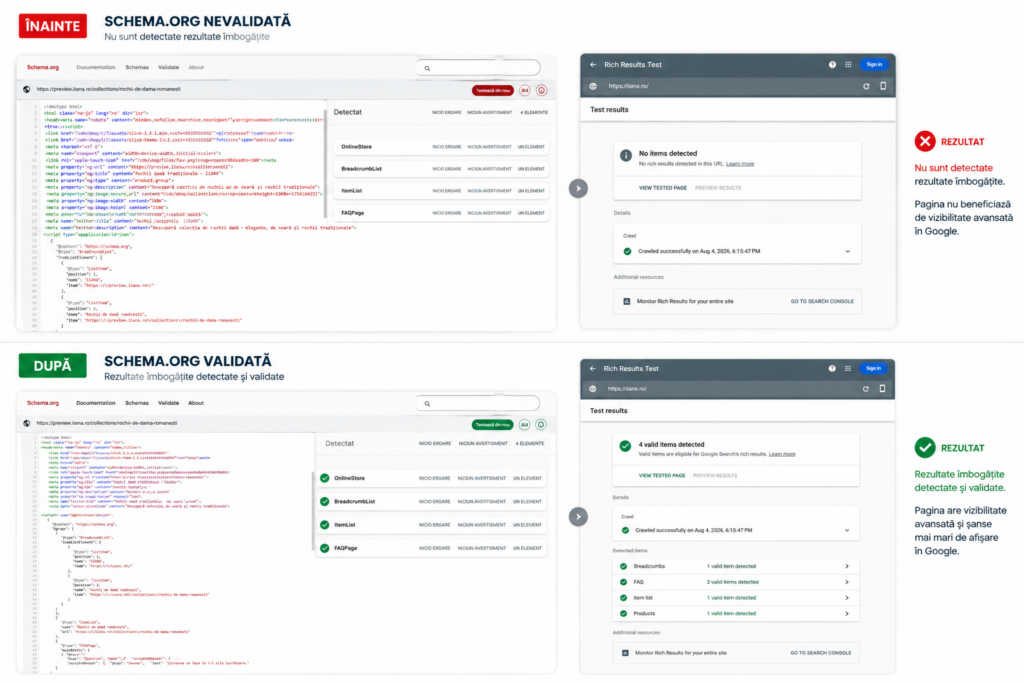Click the aA icon in DUPĂ validator toolbar
1024x683 pixels.
point(524,424)
